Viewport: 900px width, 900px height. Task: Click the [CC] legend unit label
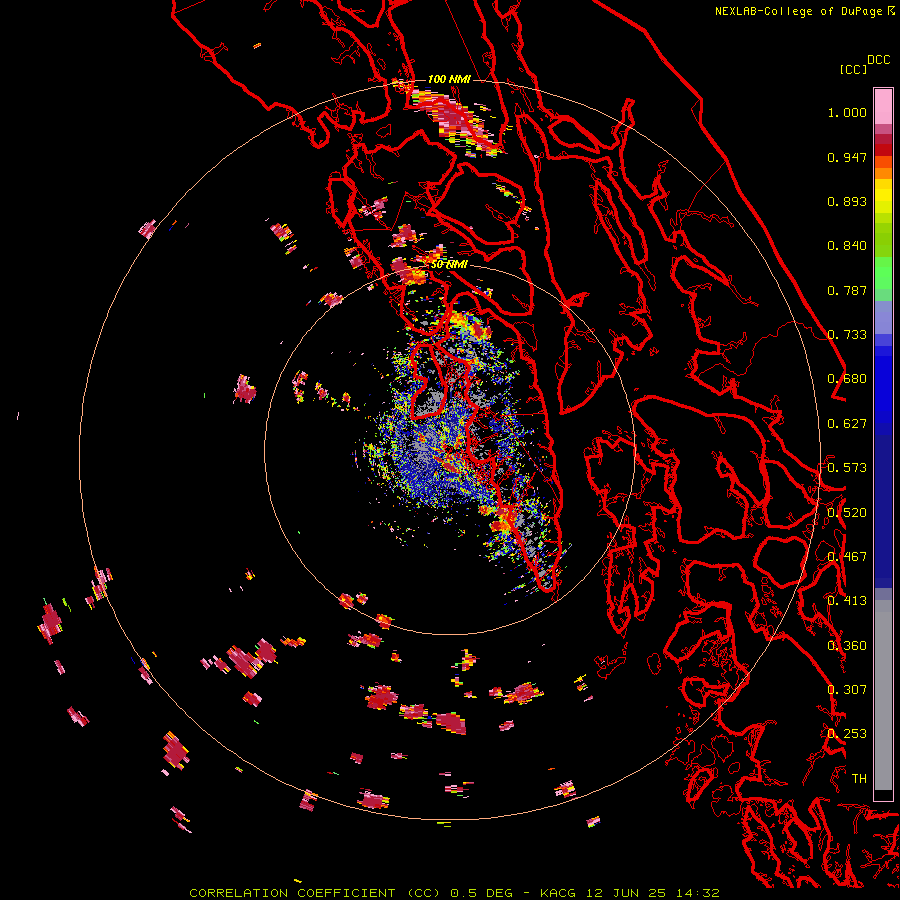853,69
